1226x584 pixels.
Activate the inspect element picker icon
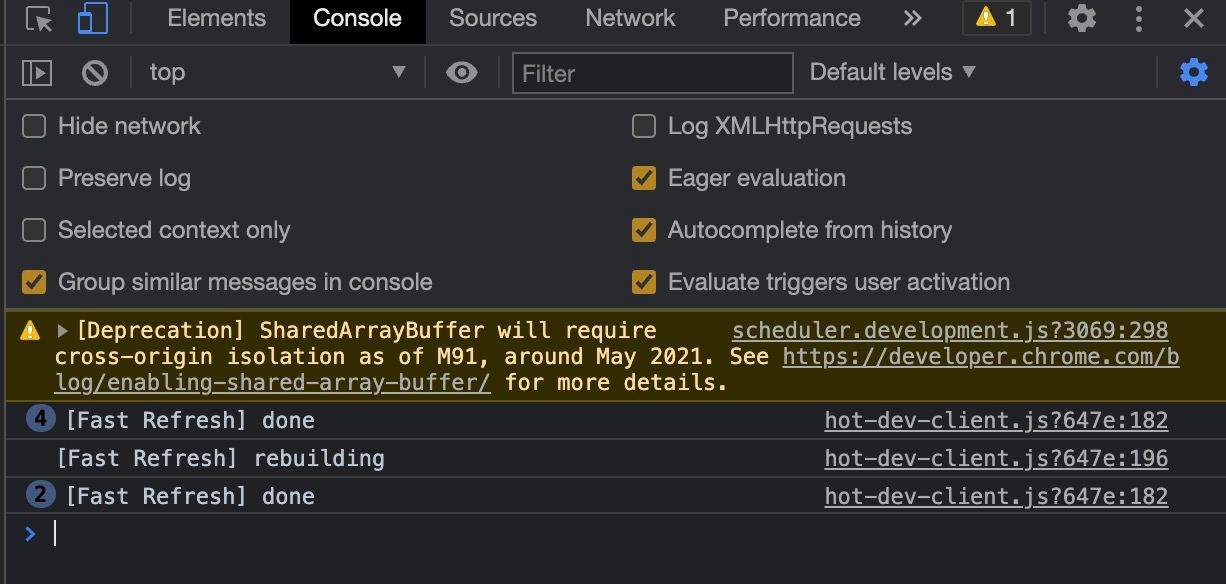(39, 19)
